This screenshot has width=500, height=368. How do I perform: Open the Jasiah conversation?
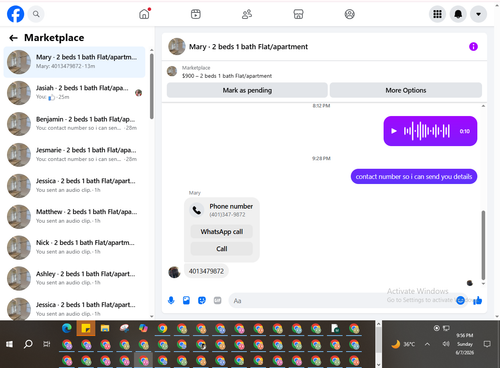pyautogui.click(x=74, y=93)
